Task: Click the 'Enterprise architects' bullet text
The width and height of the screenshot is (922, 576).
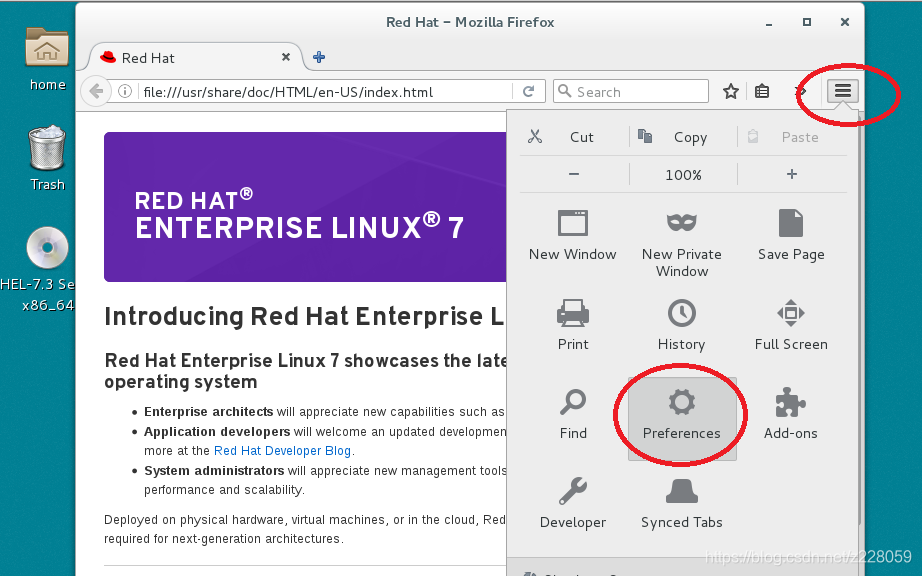Action: pos(208,411)
